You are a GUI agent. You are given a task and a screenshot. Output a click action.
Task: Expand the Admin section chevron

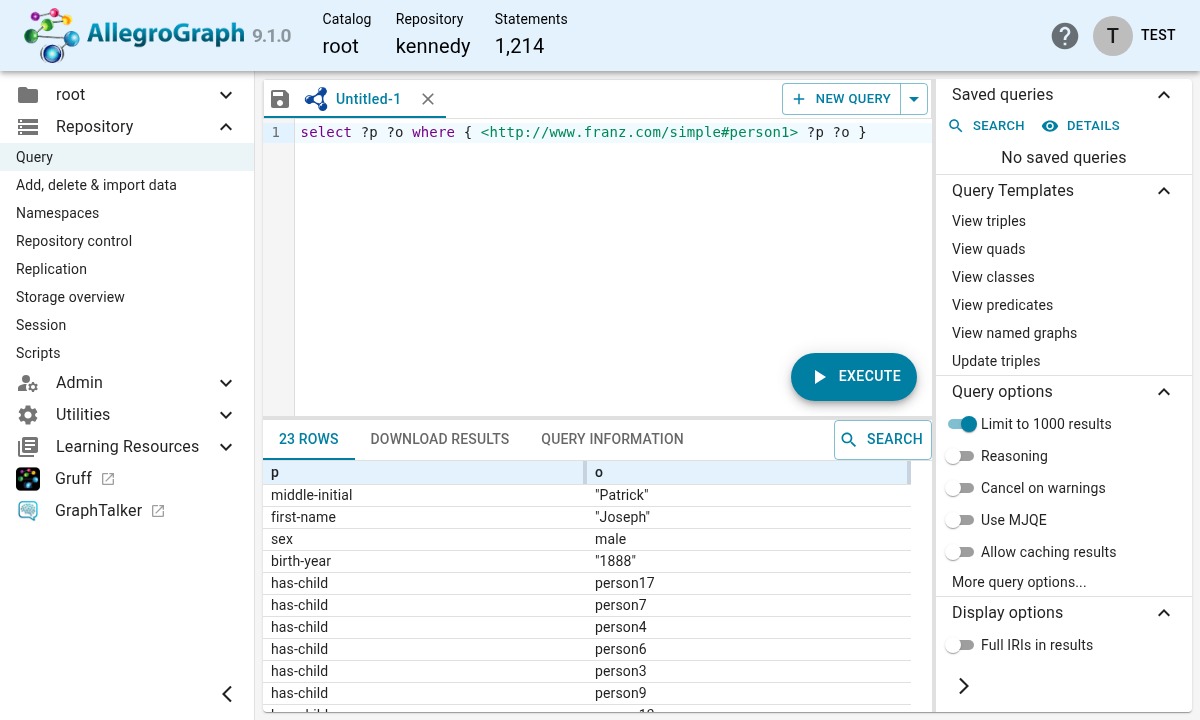[226, 383]
